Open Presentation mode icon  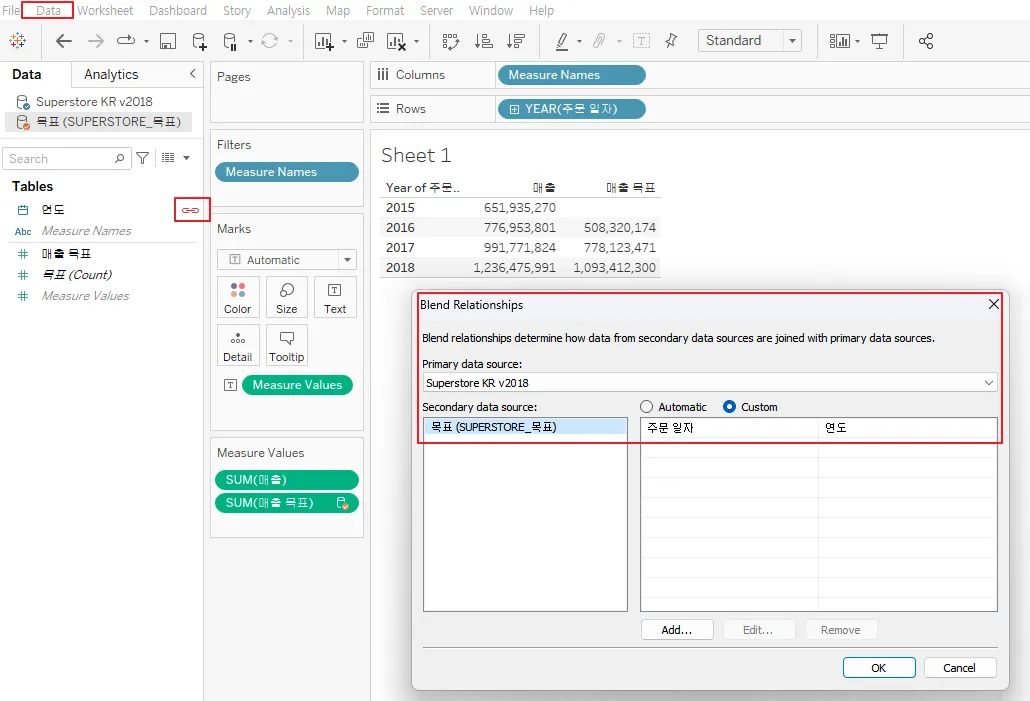879,41
